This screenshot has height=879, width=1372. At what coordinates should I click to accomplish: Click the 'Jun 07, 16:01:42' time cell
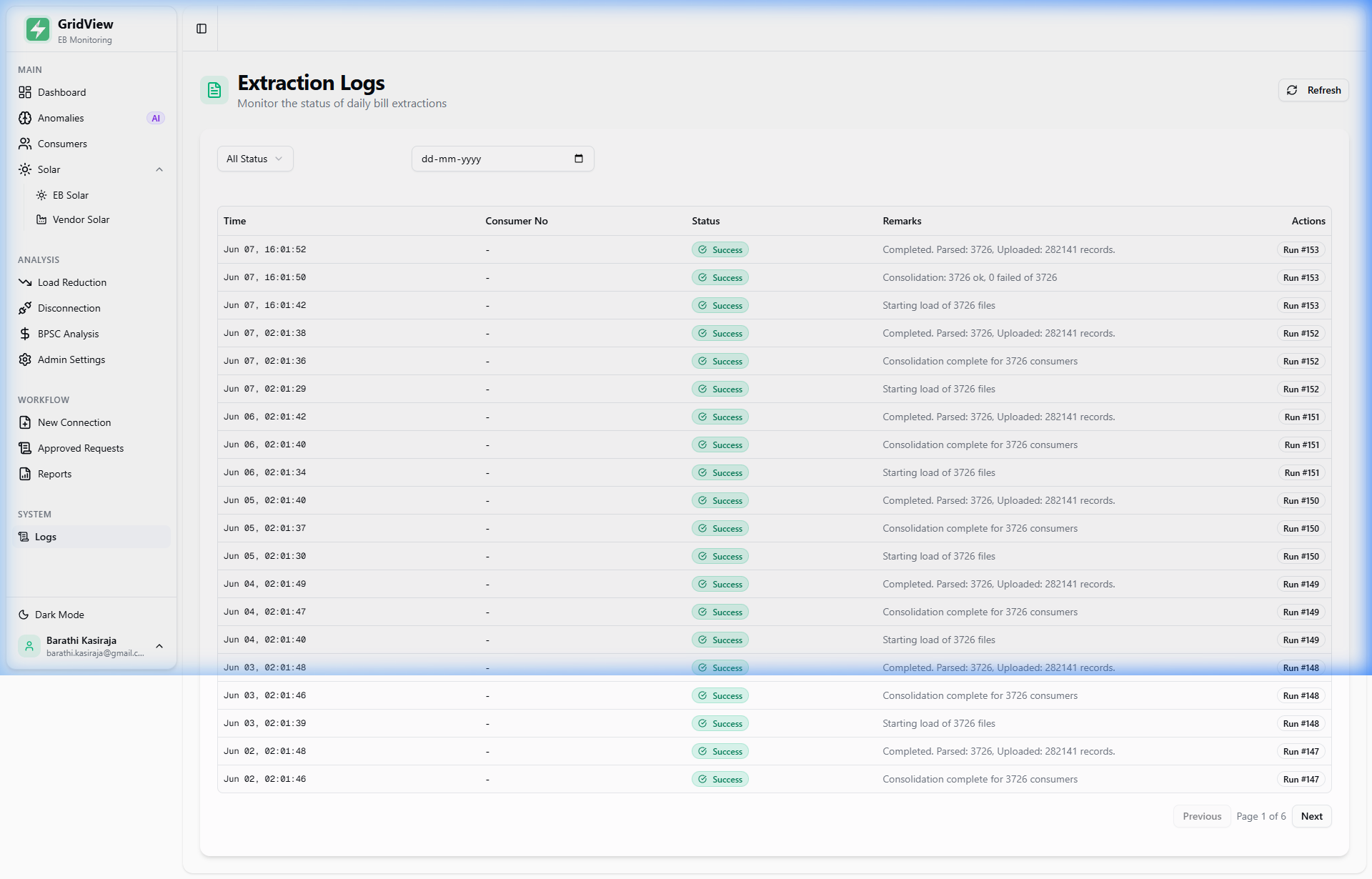(x=264, y=305)
